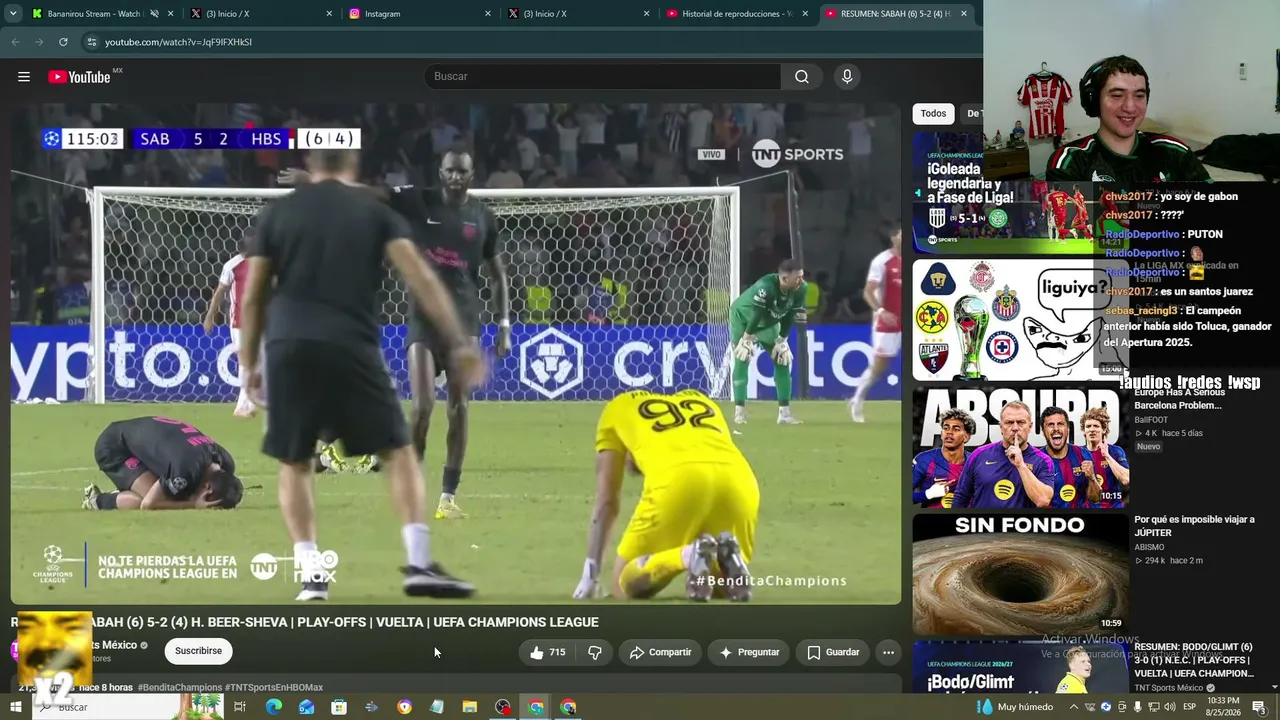Open the YouTube guide hamburger menu
Screen dimensions: 1280x720
[24, 77]
